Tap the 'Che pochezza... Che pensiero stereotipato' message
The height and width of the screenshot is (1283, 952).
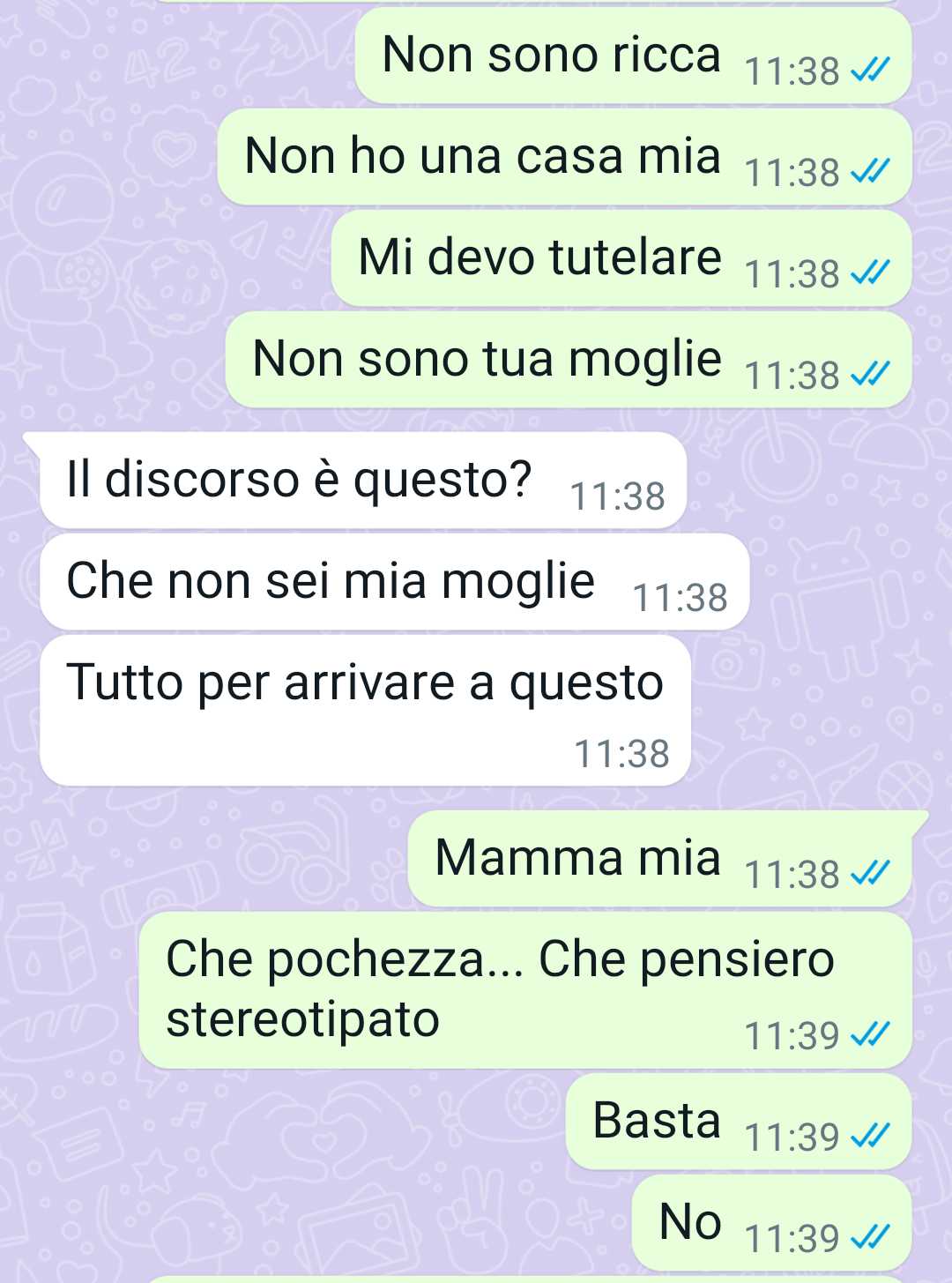coord(525,990)
